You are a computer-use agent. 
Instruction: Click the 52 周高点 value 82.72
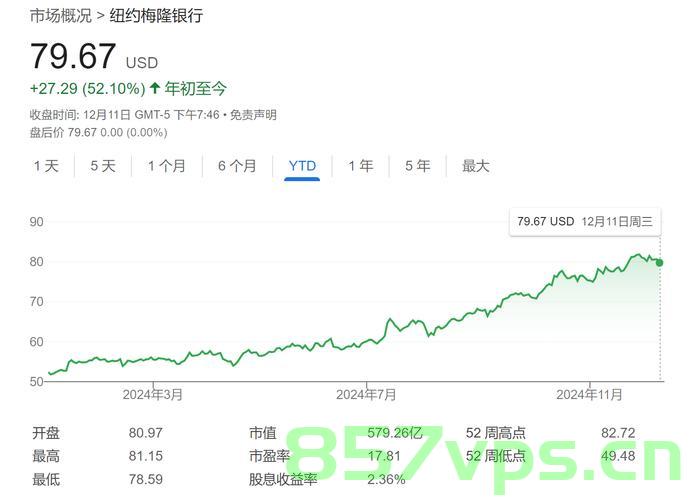[x=618, y=433]
